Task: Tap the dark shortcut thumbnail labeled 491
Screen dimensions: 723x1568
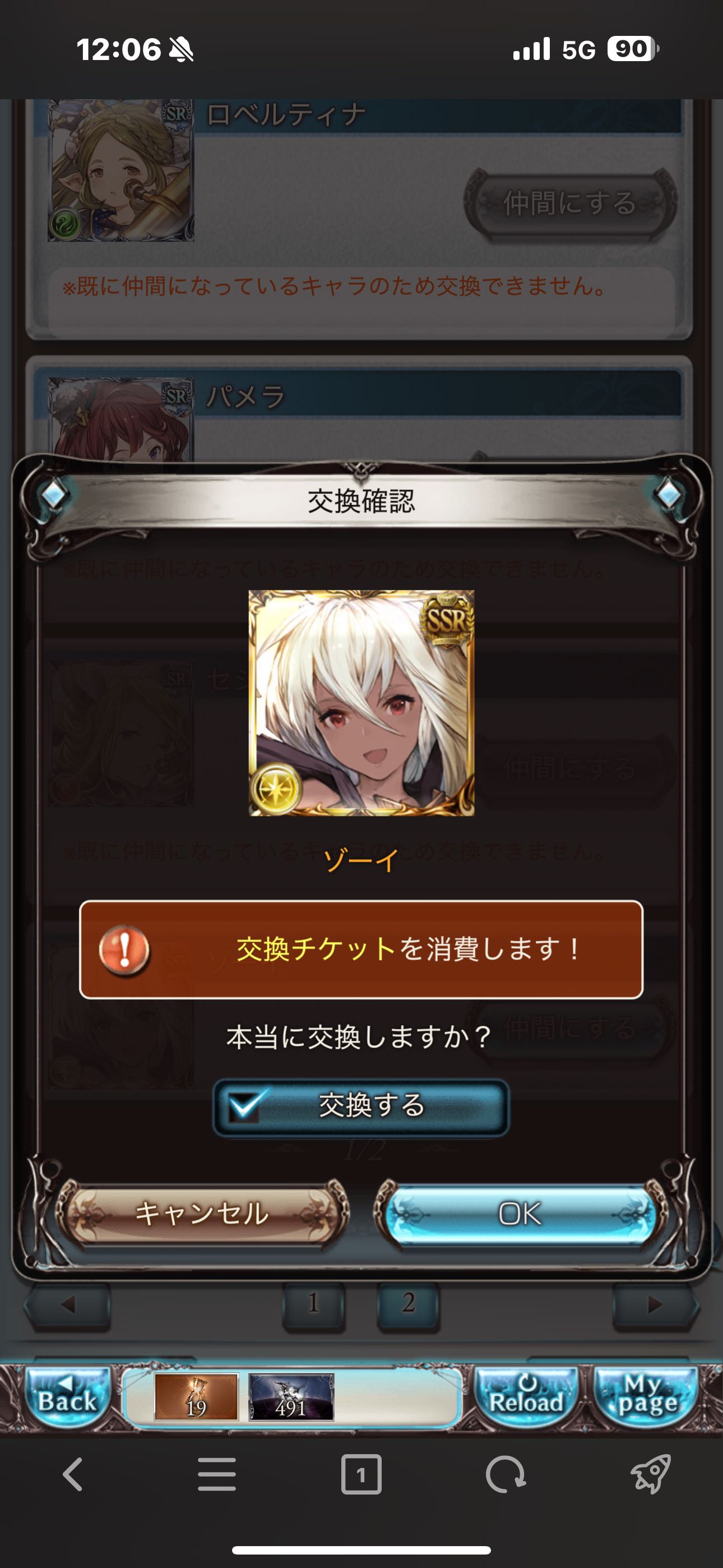Action: (291, 1396)
